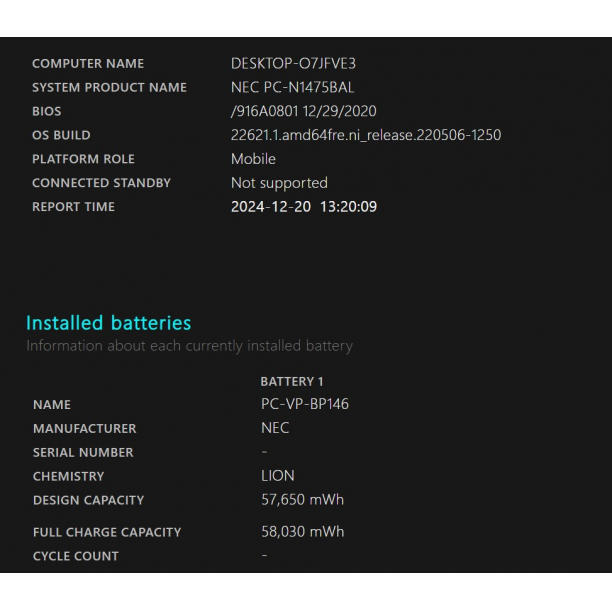Select the DESIGN CAPACITY label

pyautogui.click(x=89, y=500)
